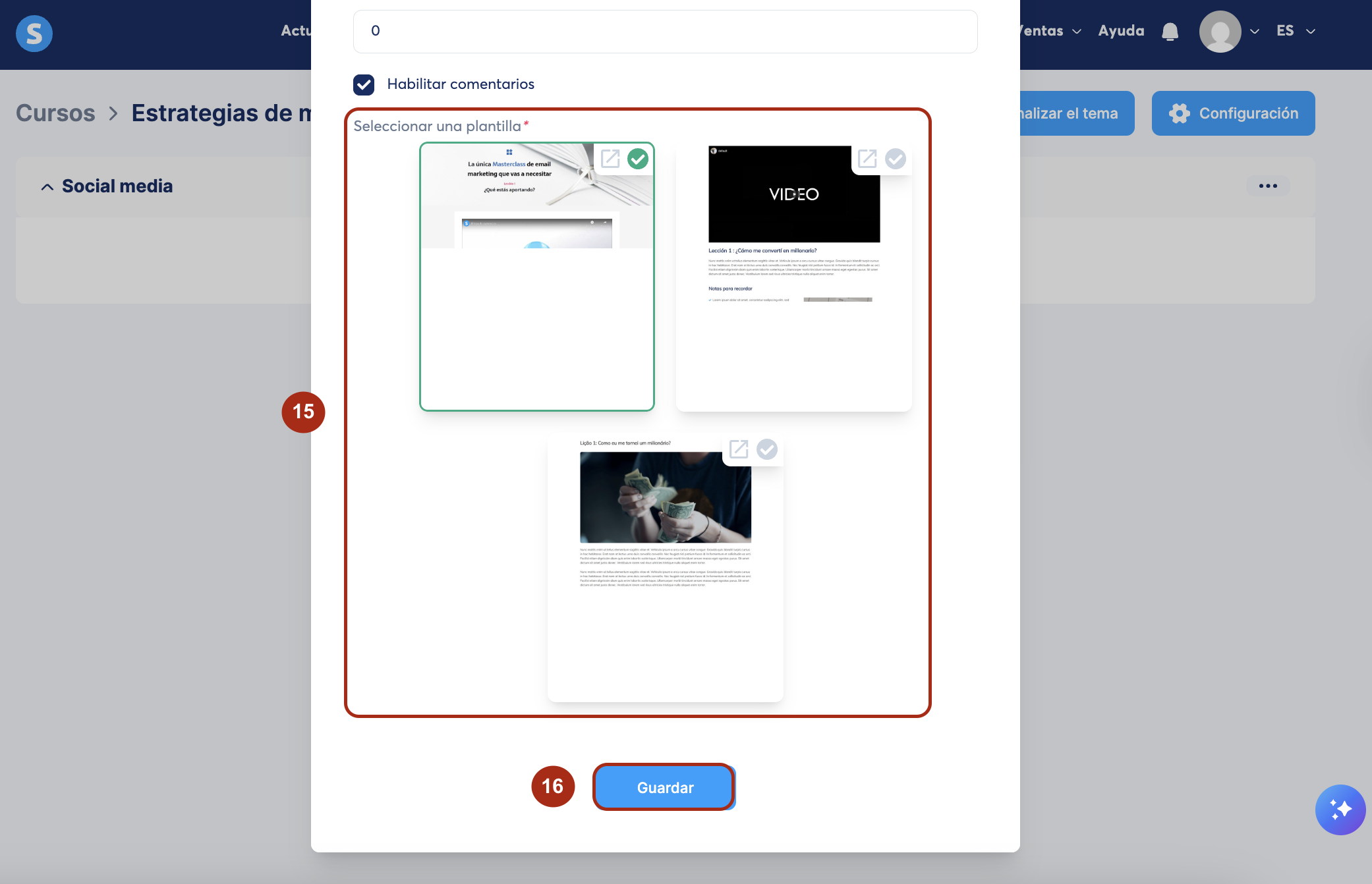This screenshot has width=1372, height=884.
Task: Open the Social media three-dots menu
Action: 1268,186
